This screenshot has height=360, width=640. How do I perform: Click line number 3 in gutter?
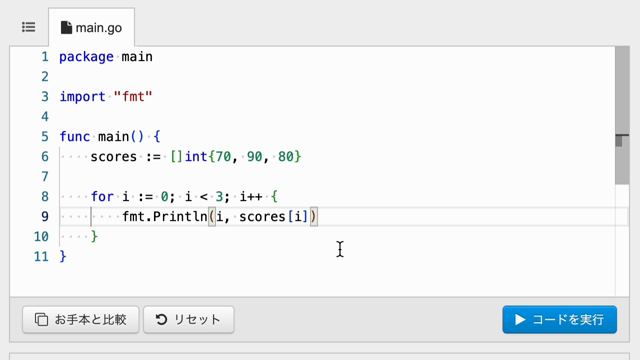[x=45, y=97]
